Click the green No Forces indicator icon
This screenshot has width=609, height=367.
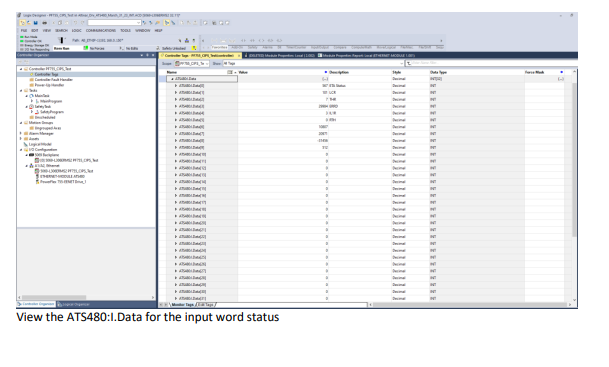point(86,48)
